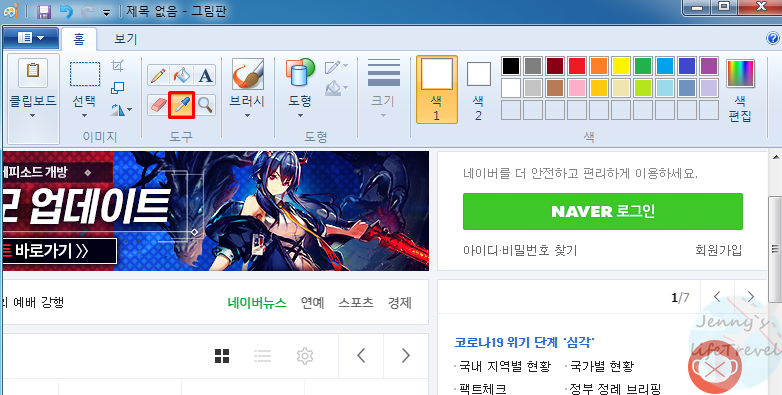Pick the red color swatch
Image resolution: width=782 pixels, height=395 pixels.
pyautogui.click(x=577, y=66)
